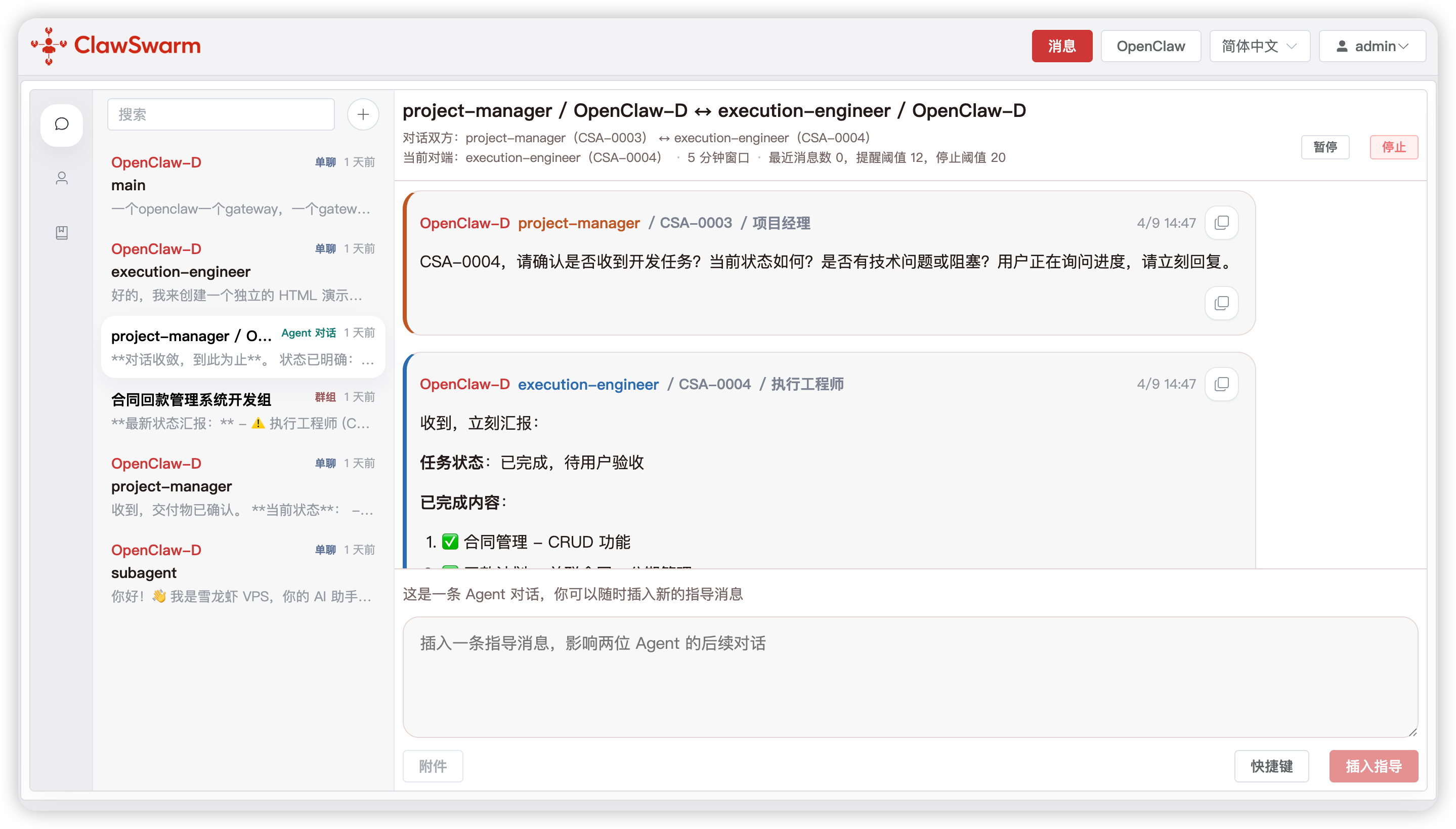Click the plus icon to create conversation

click(x=363, y=114)
